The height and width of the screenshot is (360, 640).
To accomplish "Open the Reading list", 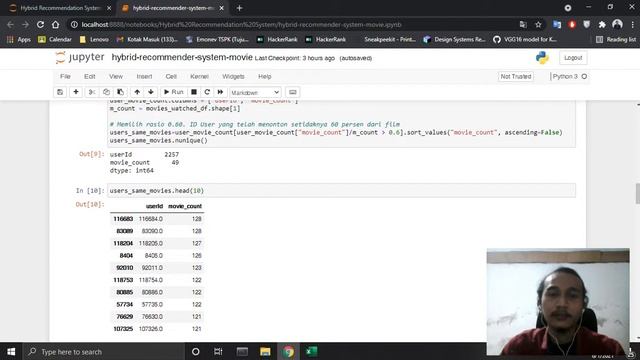I will point(616,39).
